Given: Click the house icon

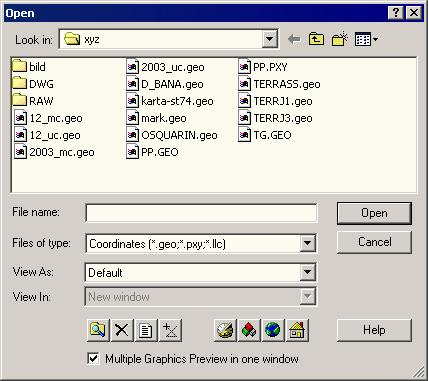Looking at the screenshot, I should pyautogui.click(x=297, y=330).
